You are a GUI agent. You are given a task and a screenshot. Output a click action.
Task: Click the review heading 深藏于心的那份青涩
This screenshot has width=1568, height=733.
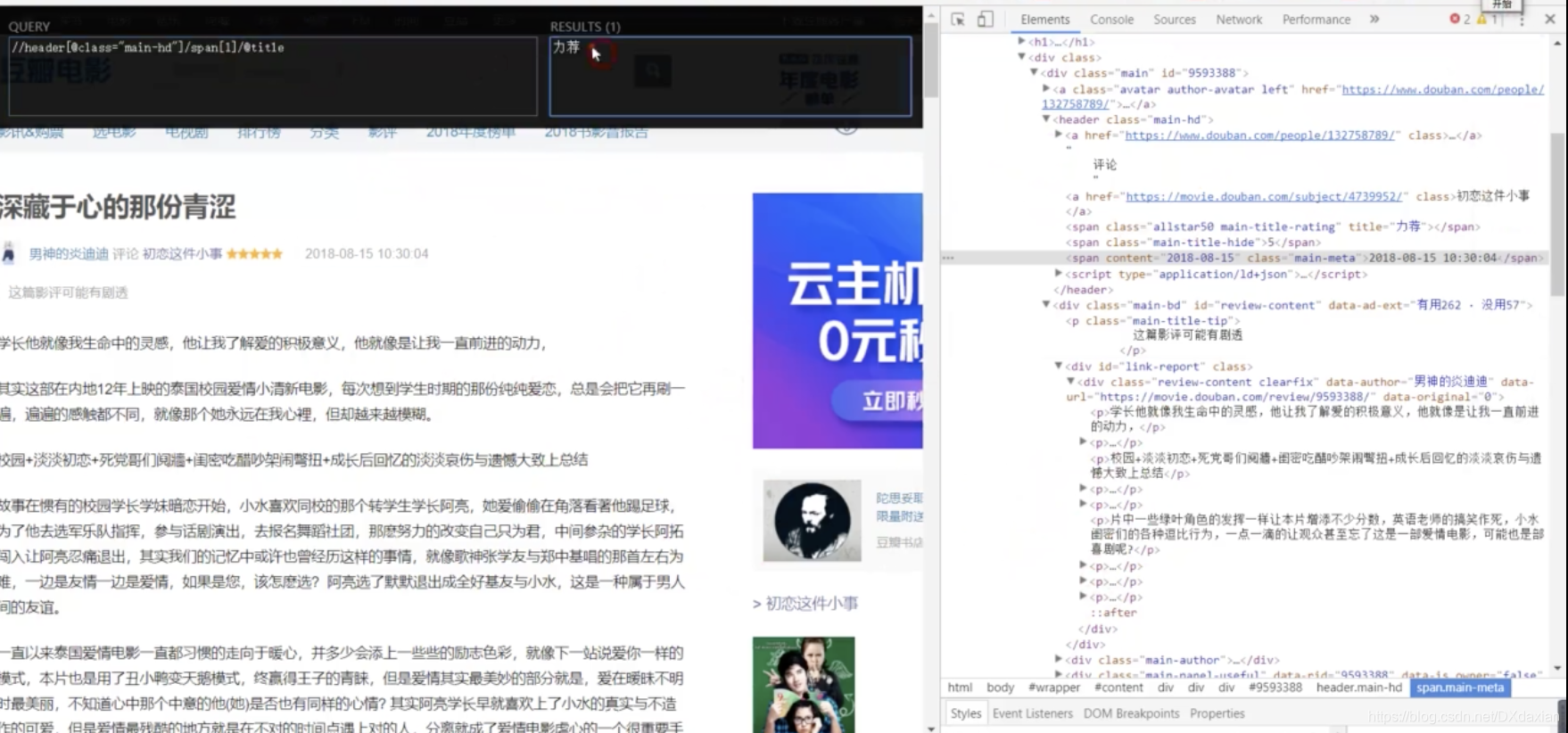pos(118,207)
